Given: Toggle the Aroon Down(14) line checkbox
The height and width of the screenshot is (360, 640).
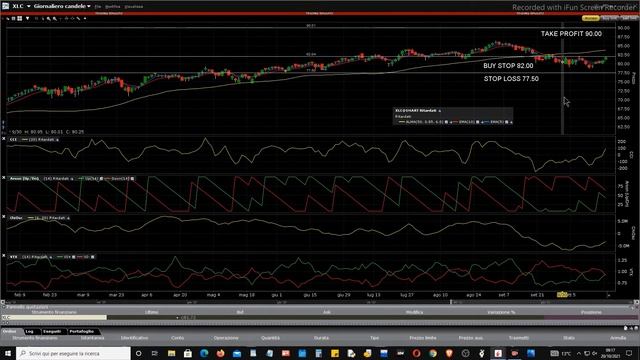Looking at the screenshot, I should [132, 178].
